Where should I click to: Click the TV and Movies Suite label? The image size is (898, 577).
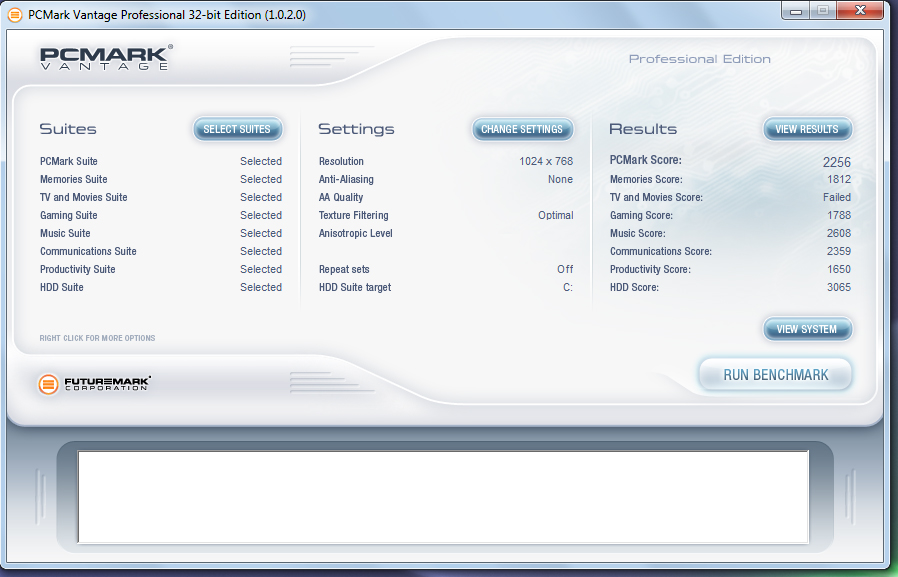point(84,197)
